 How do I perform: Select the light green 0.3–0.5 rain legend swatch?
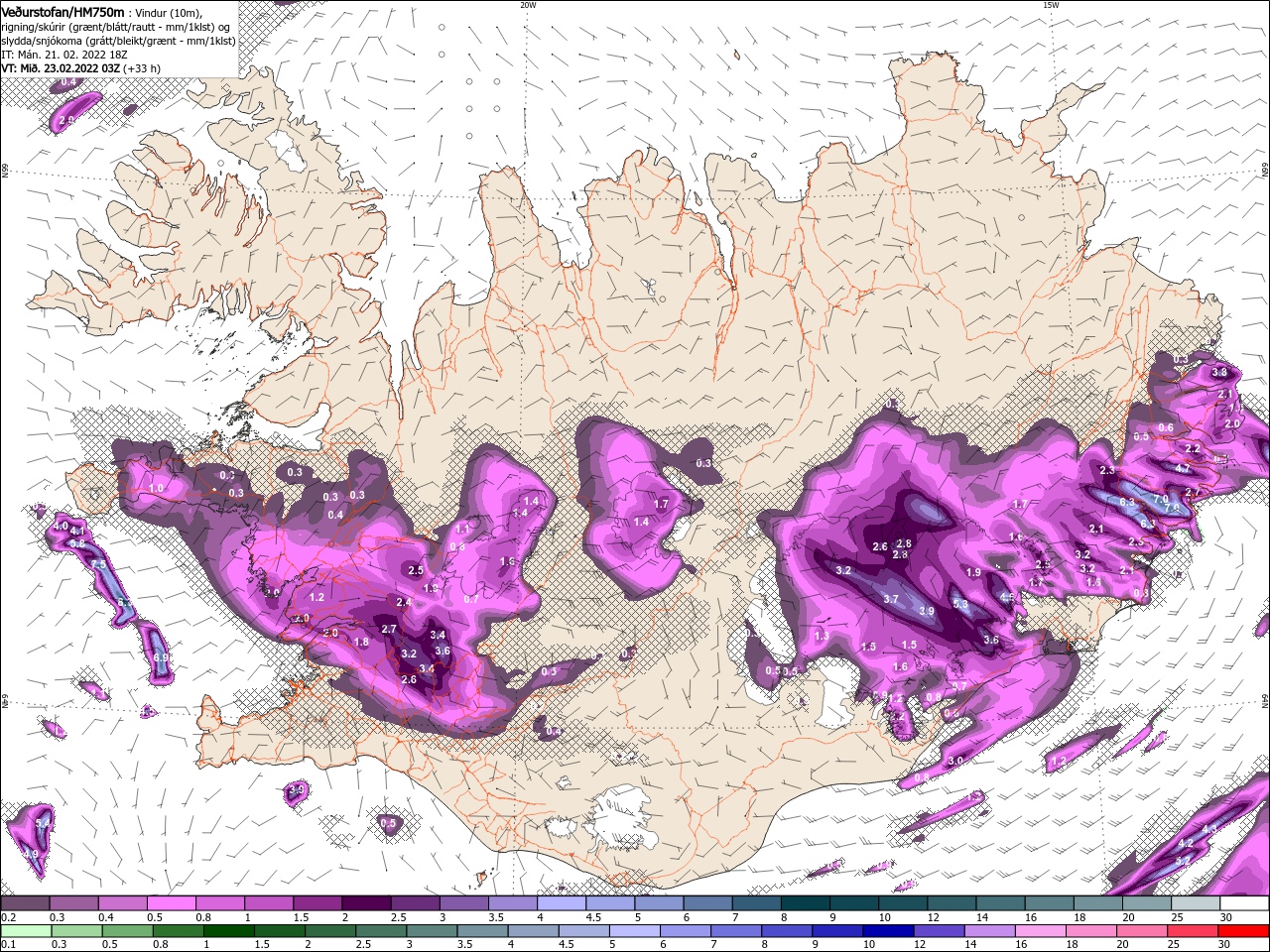[x=76, y=931]
